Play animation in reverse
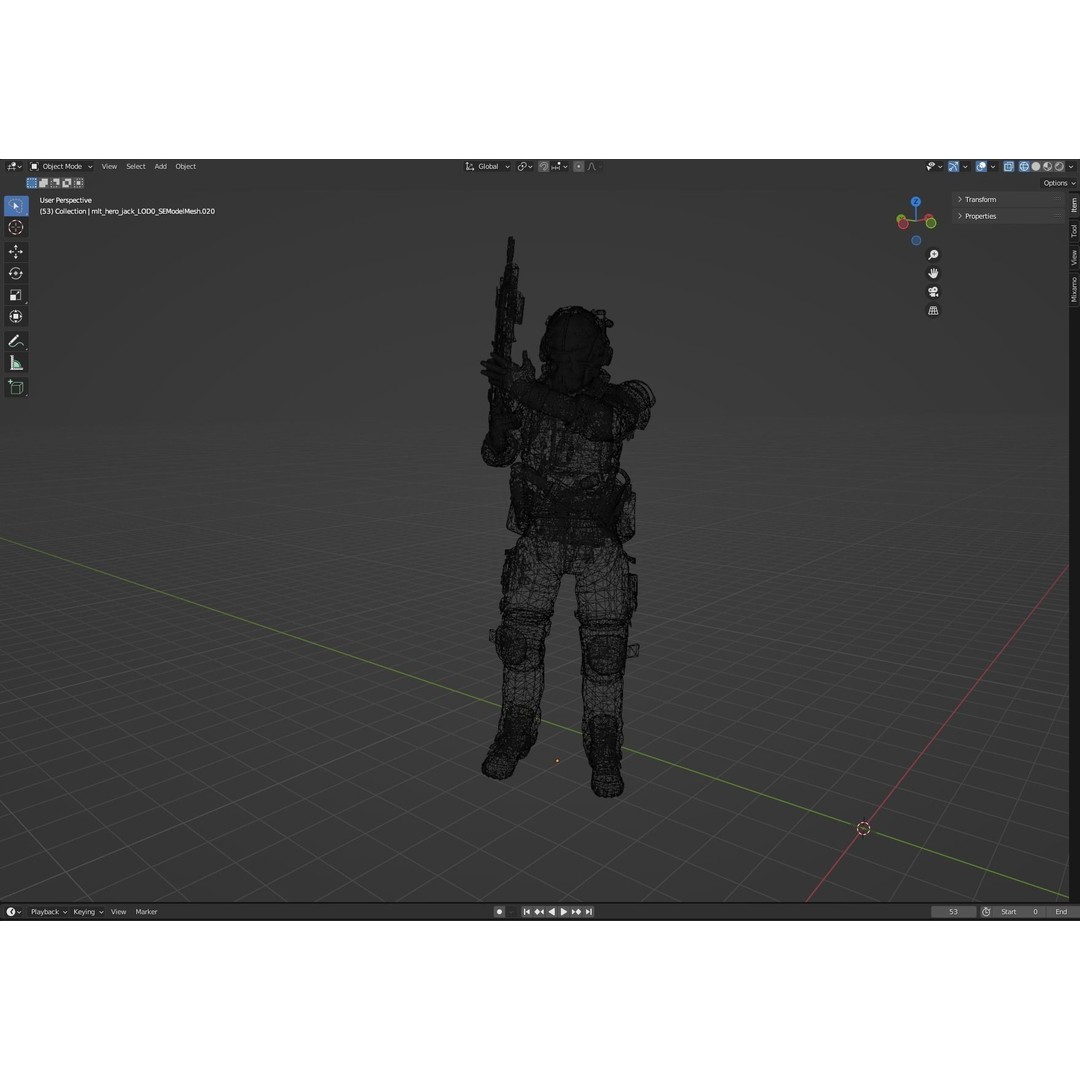The width and height of the screenshot is (1080, 1080). tap(551, 912)
